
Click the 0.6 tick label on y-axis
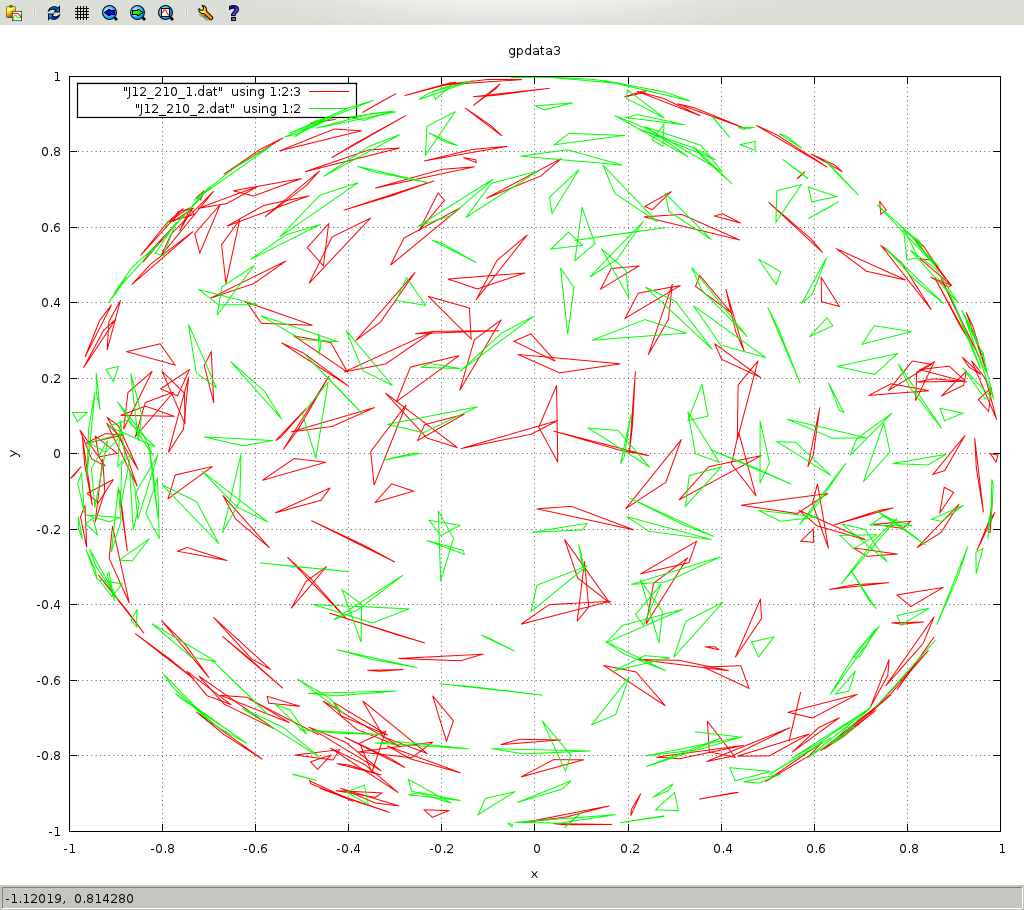(x=50, y=227)
